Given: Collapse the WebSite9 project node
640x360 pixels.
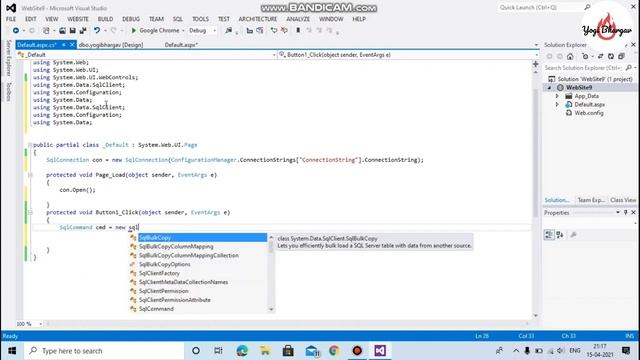Looking at the screenshot, I should (x=549, y=88).
